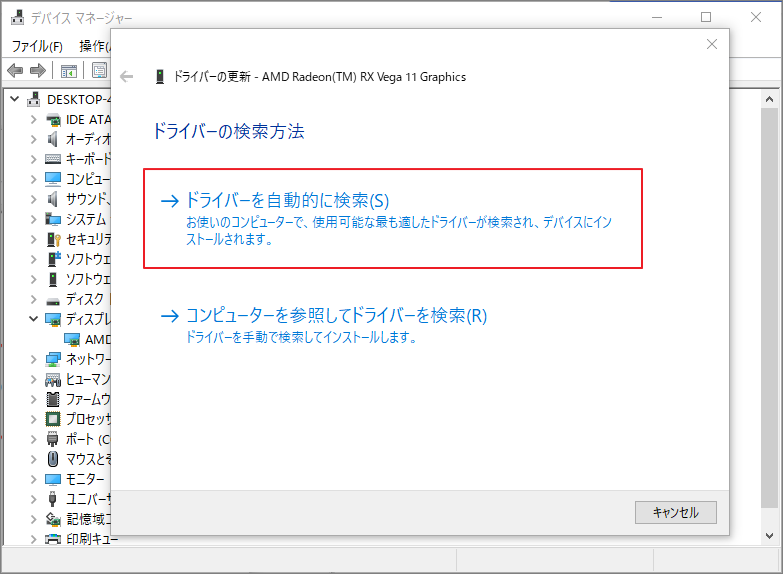Close the driver update dialog
Screen dimensions: 783x574
712,44
